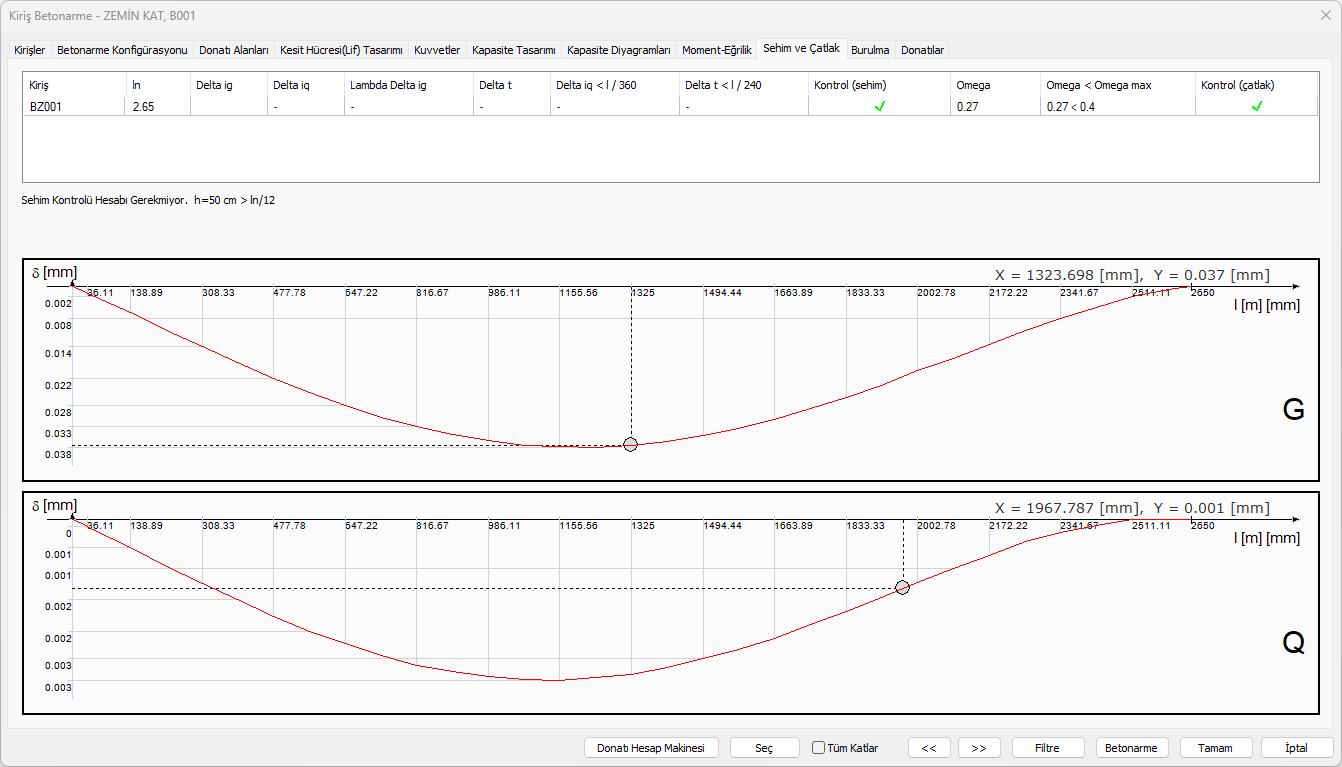Go to previous beam with << button

(929, 748)
